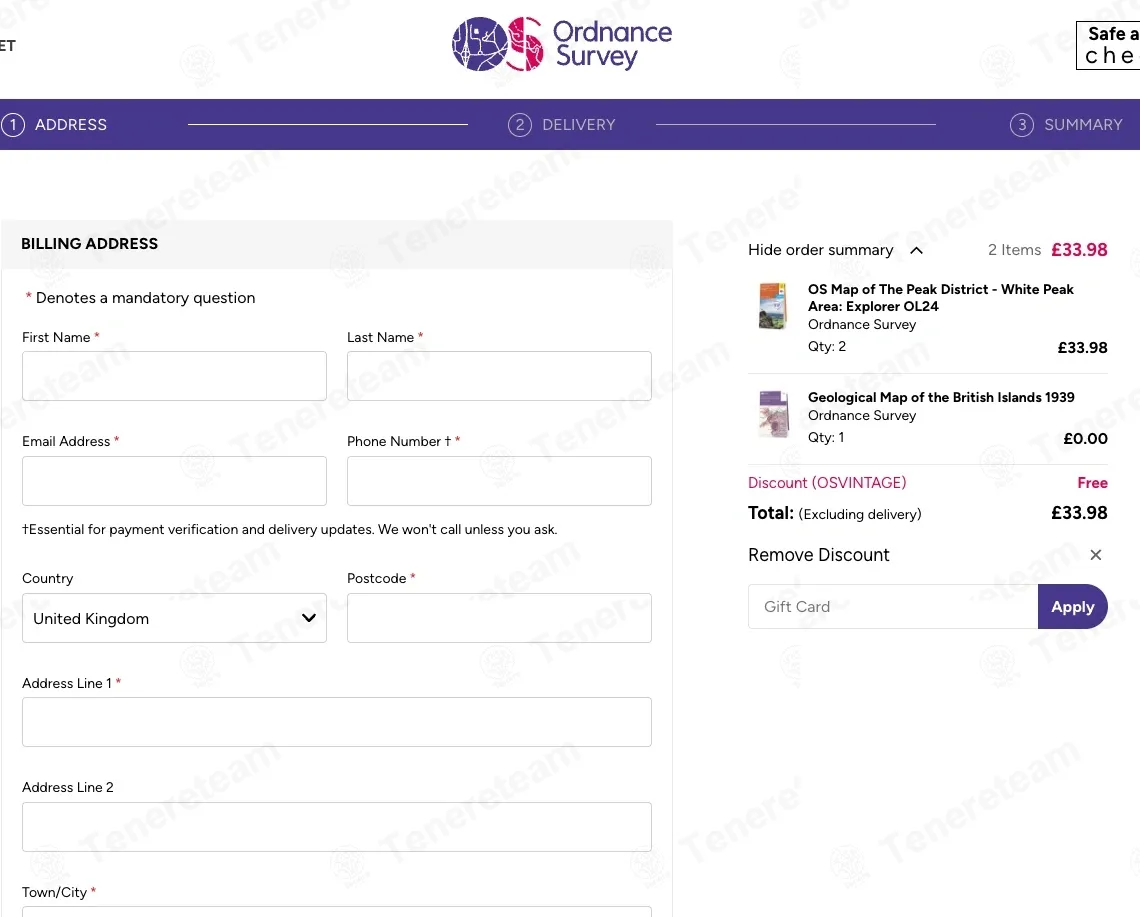Click the step 3 Summary circle icon
The height and width of the screenshot is (917, 1140).
point(1021,125)
